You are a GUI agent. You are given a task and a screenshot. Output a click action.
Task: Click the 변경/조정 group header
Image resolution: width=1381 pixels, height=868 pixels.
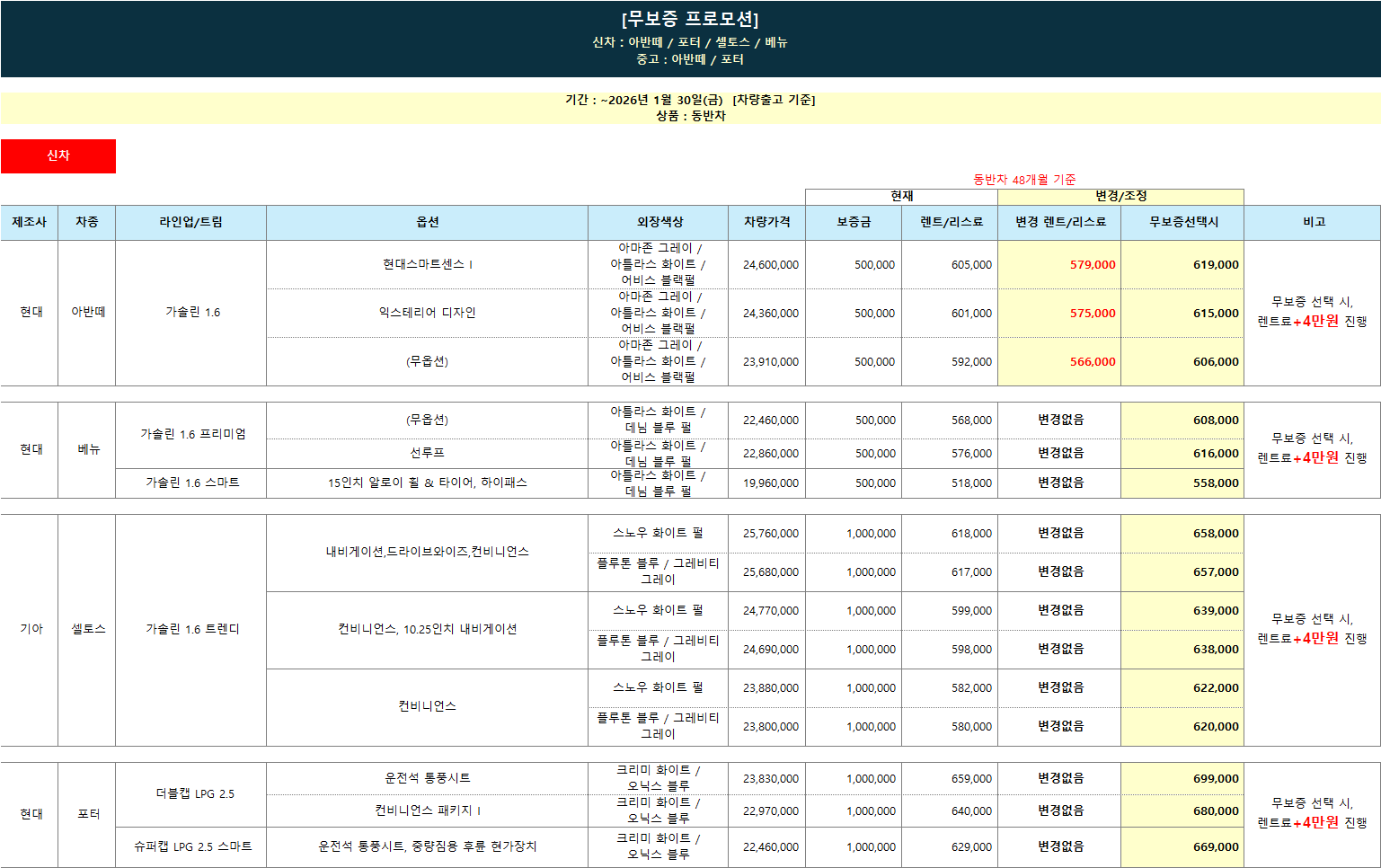pyautogui.click(x=1120, y=196)
